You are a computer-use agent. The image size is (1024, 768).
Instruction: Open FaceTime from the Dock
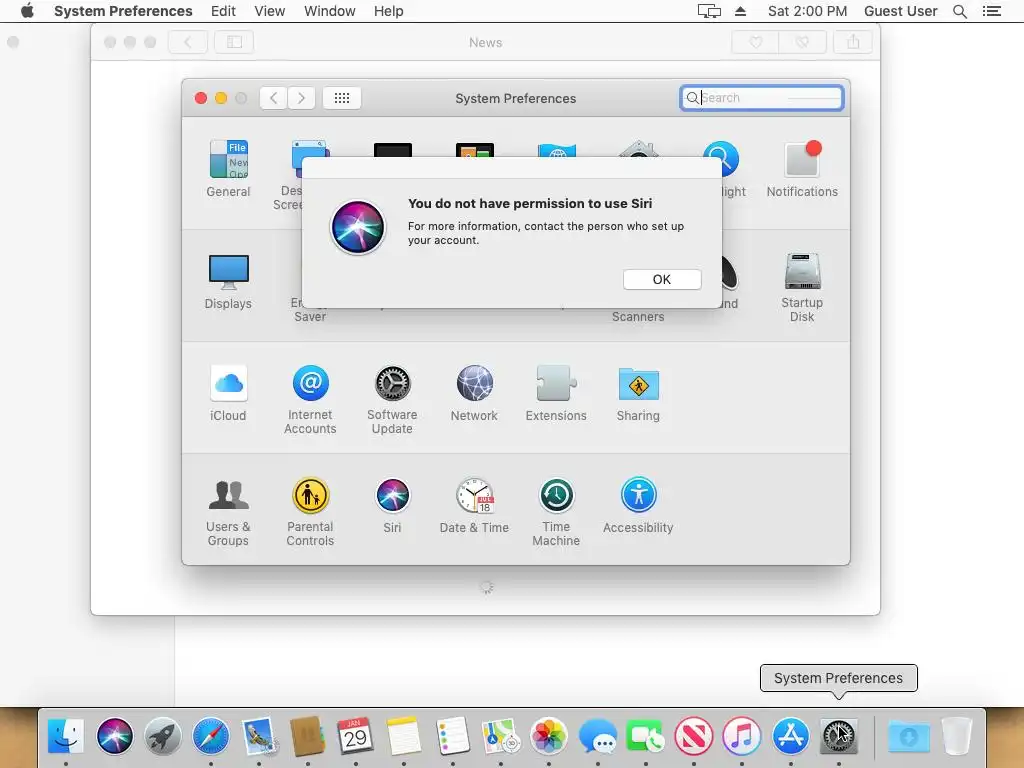pos(645,736)
